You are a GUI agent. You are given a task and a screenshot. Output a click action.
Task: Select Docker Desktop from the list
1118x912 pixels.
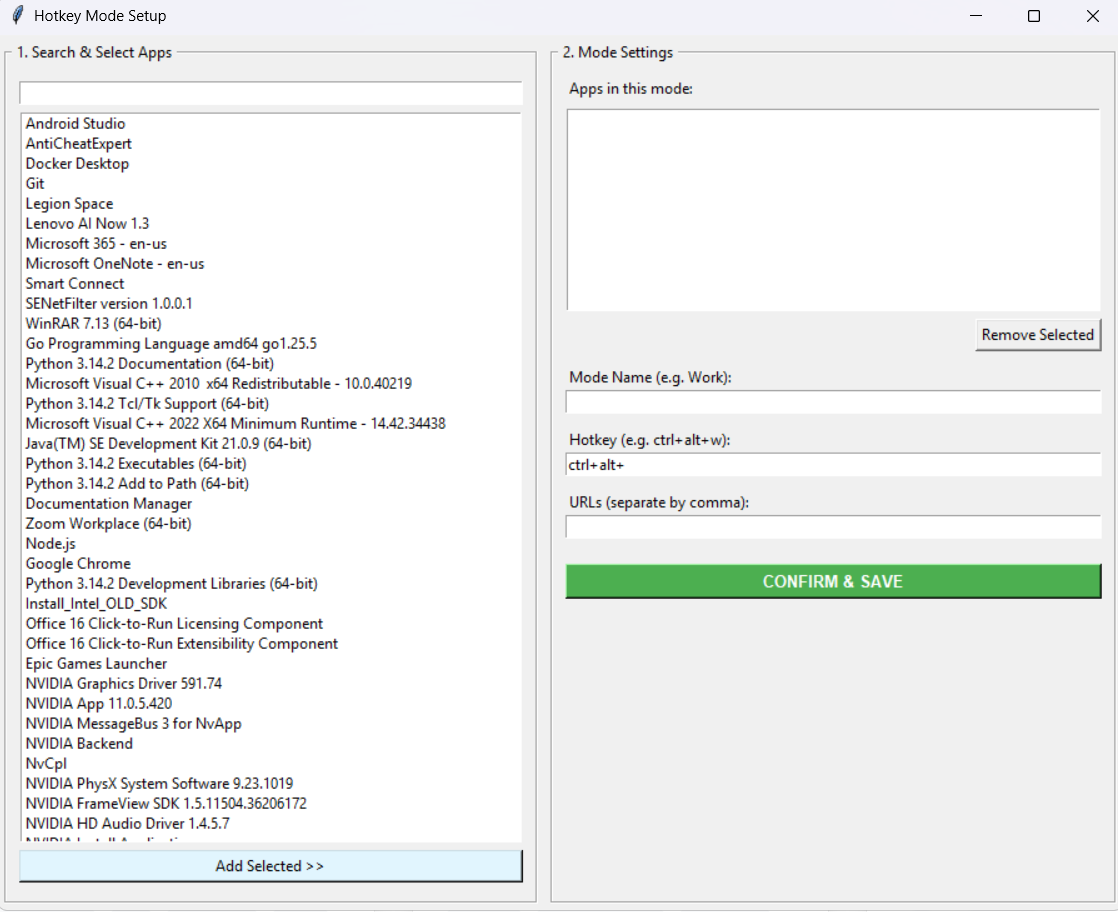coord(77,163)
